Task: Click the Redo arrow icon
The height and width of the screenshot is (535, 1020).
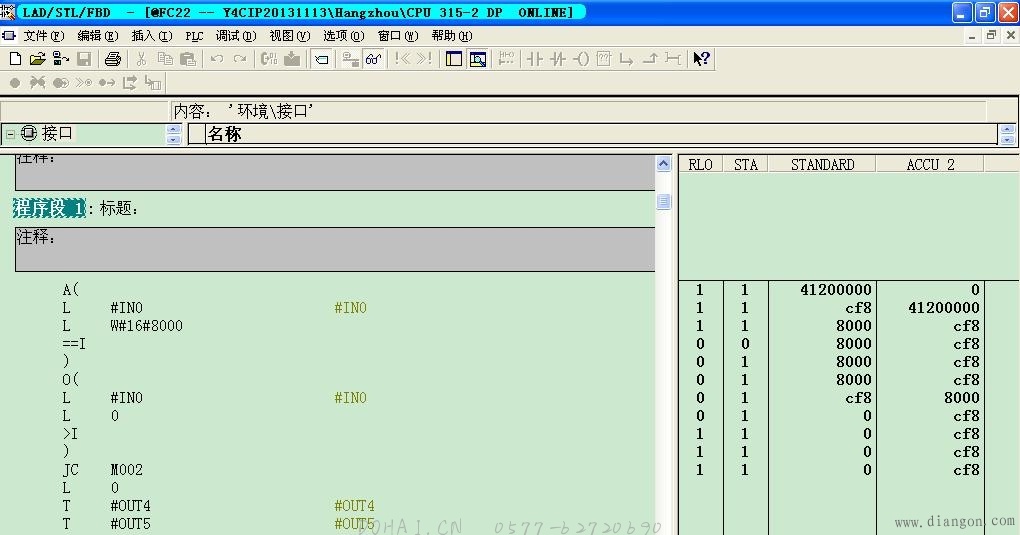Action: 240,59
